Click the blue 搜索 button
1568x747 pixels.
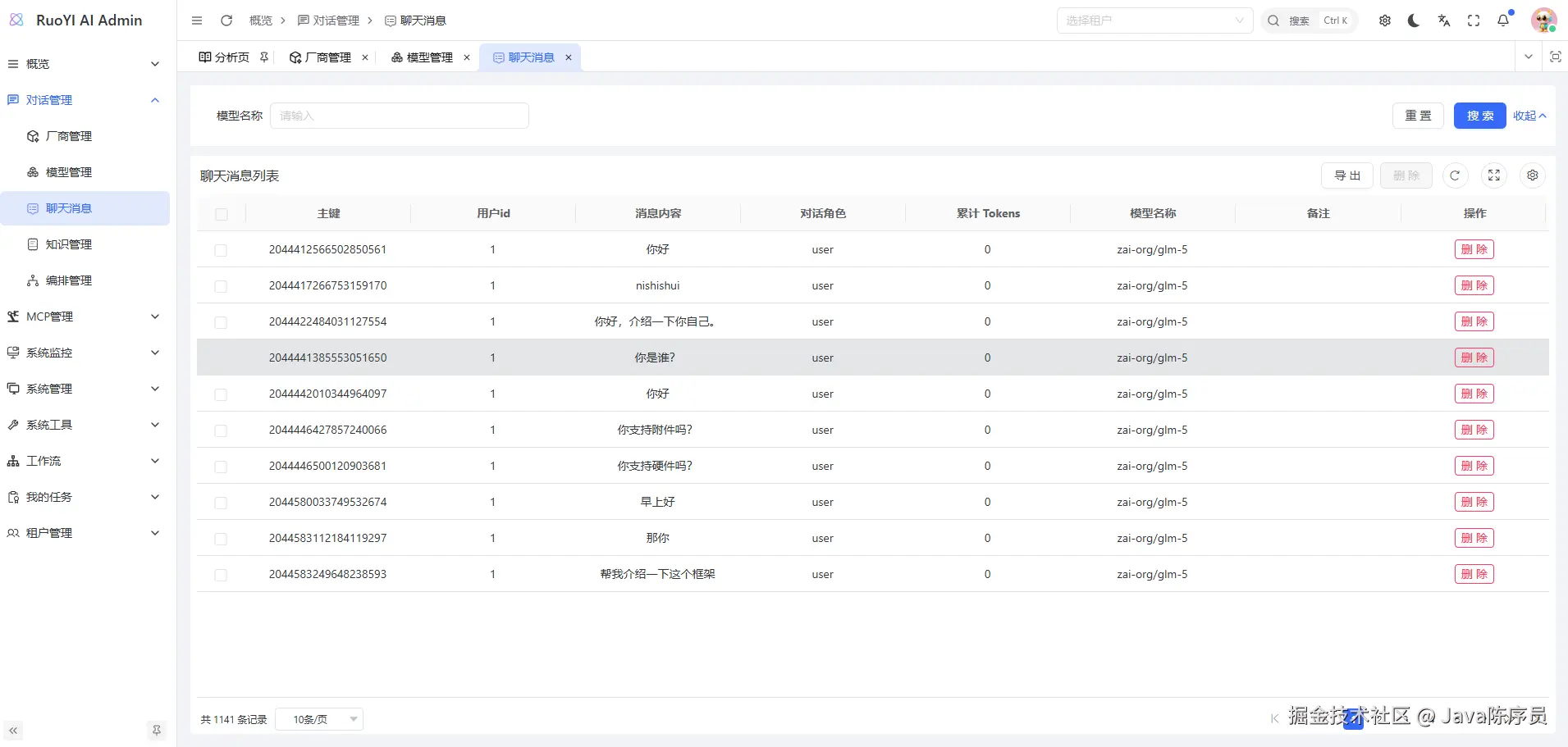click(1479, 116)
